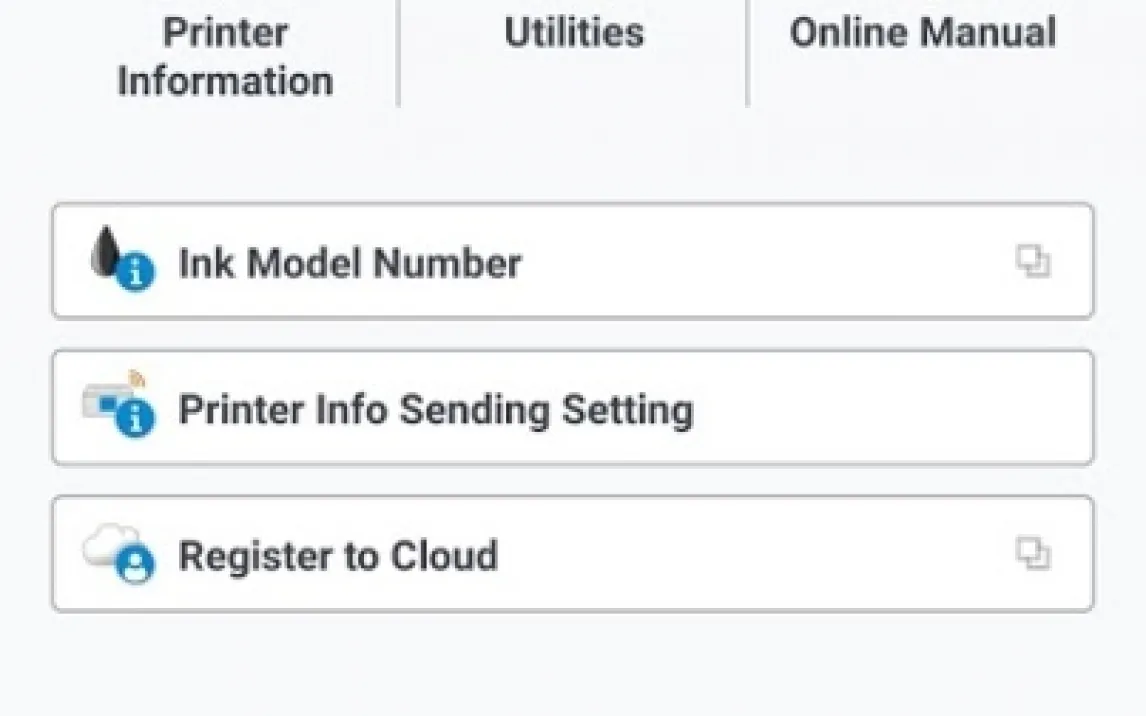Open Printer Info Sending Setting
Viewport: 1146px width, 716px height.
pos(572,408)
